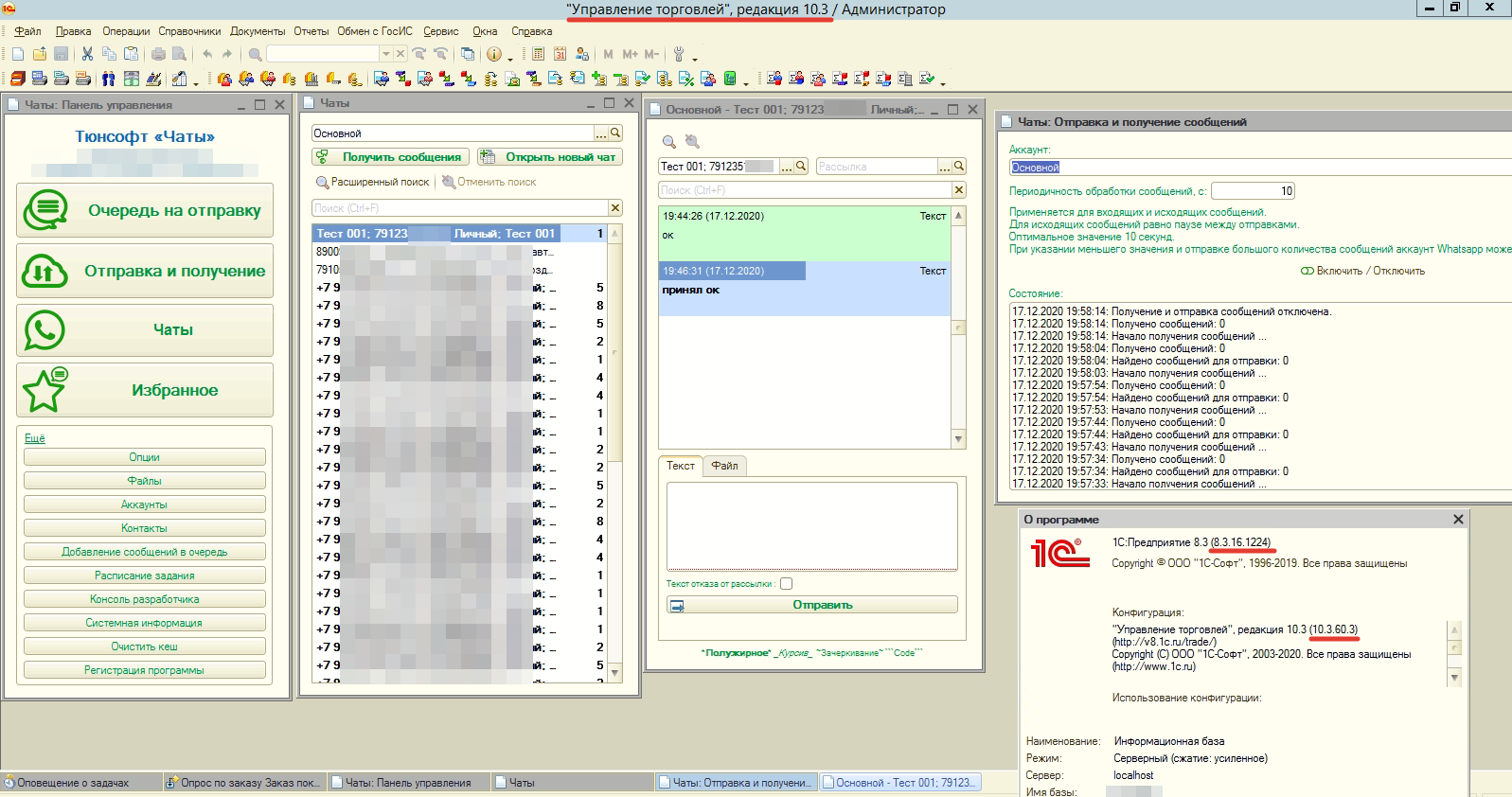Image resolution: width=1512 pixels, height=797 pixels.
Task: Click the Отправить button
Action: tap(812, 605)
